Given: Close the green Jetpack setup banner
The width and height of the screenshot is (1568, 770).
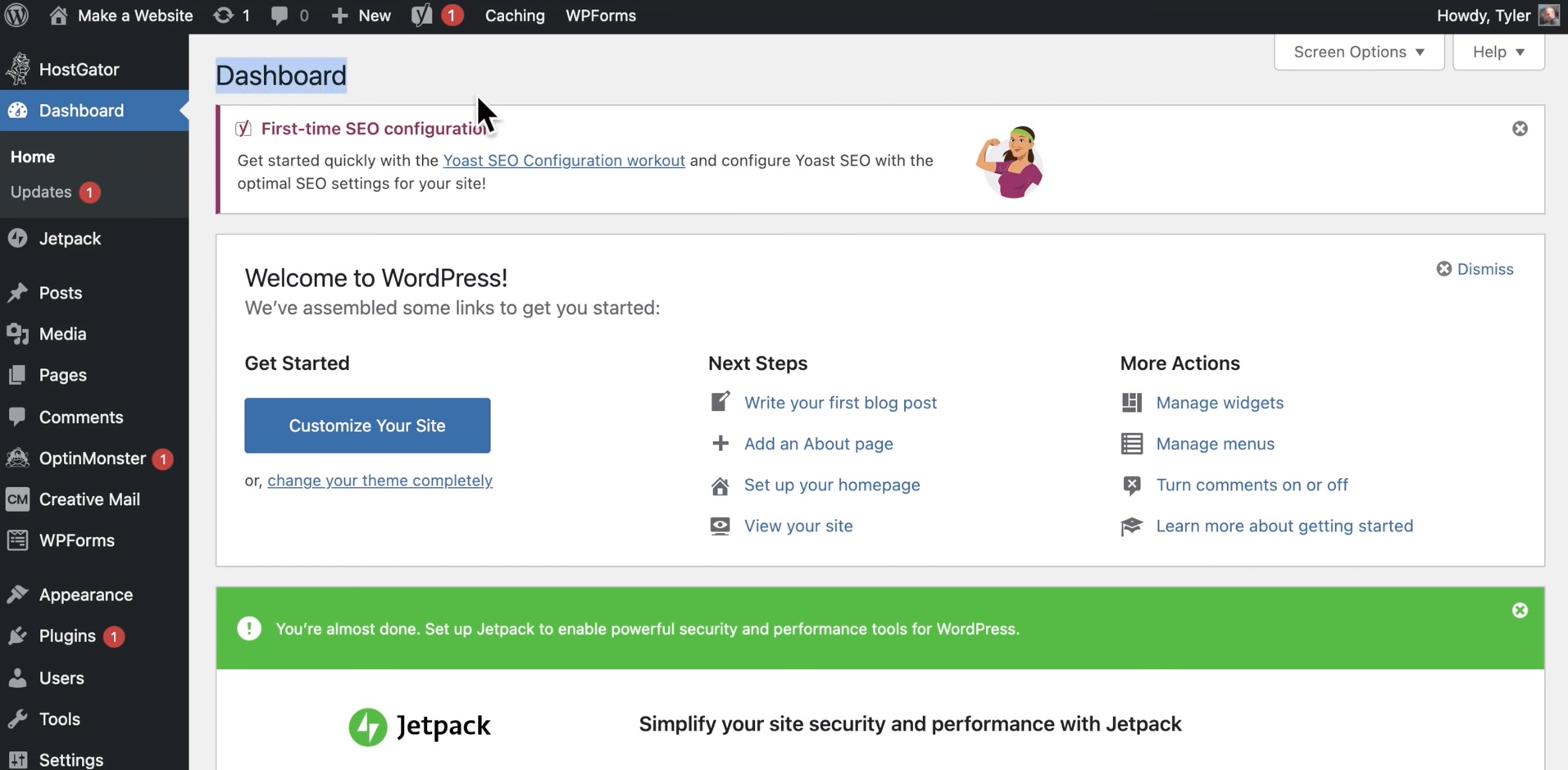Looking at the screenshot, I should pos(1520,610).
